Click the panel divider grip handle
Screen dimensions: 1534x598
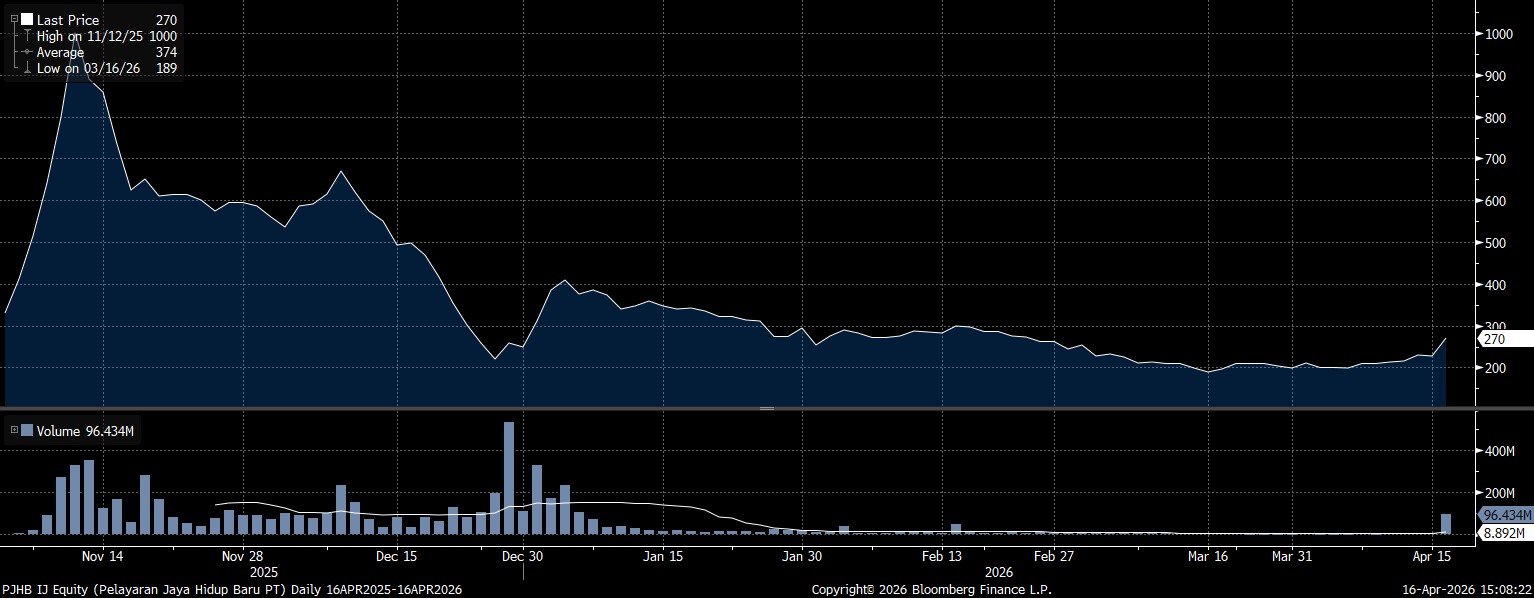coord(767,409)
